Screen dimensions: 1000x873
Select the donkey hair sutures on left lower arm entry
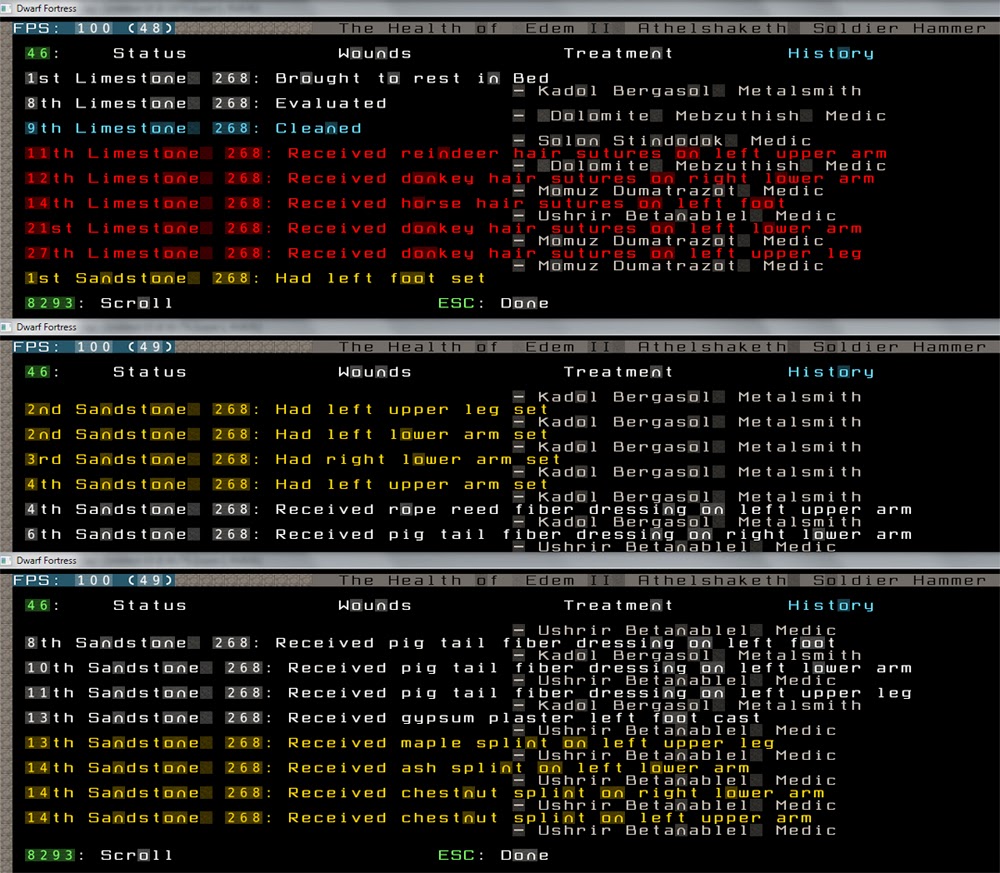tap(443, 228)
